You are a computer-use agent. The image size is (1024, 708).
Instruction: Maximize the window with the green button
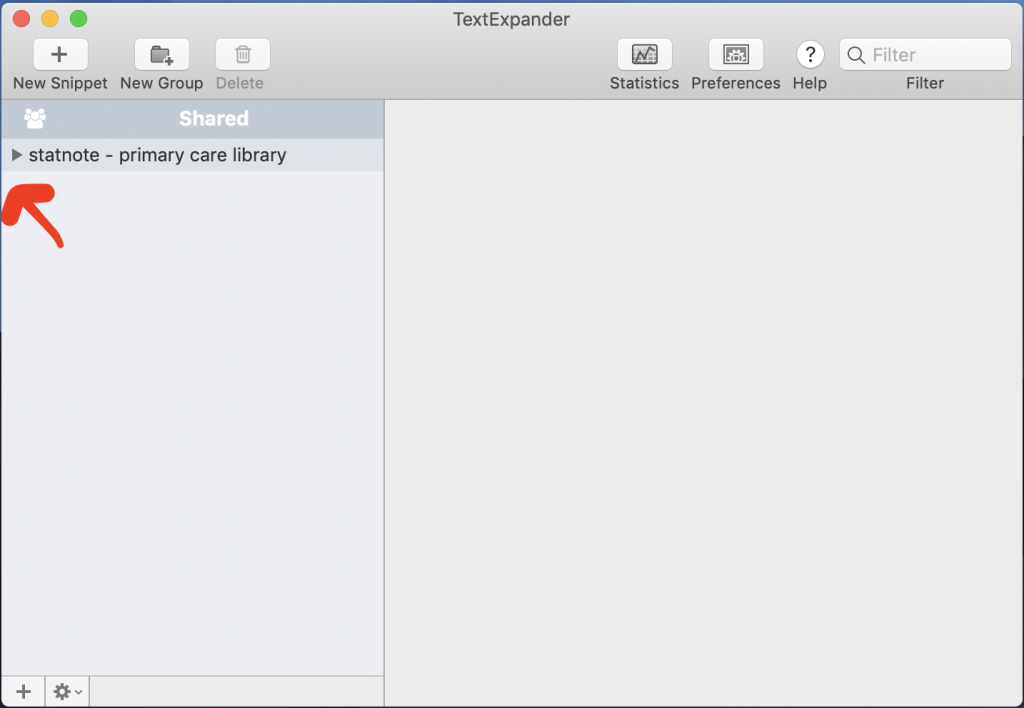click(x=78, y=19)
